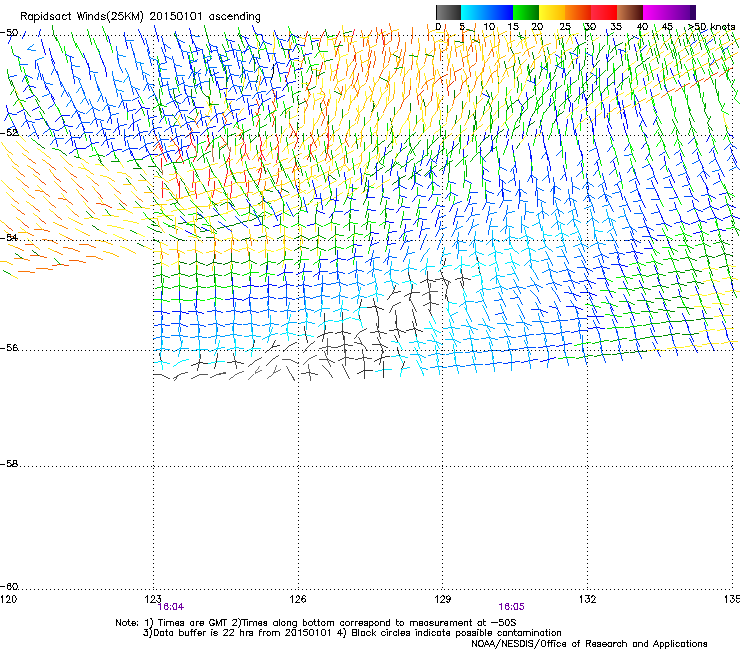
Task: Click the legend tick label '40'
Action: [x=642, y=27]
